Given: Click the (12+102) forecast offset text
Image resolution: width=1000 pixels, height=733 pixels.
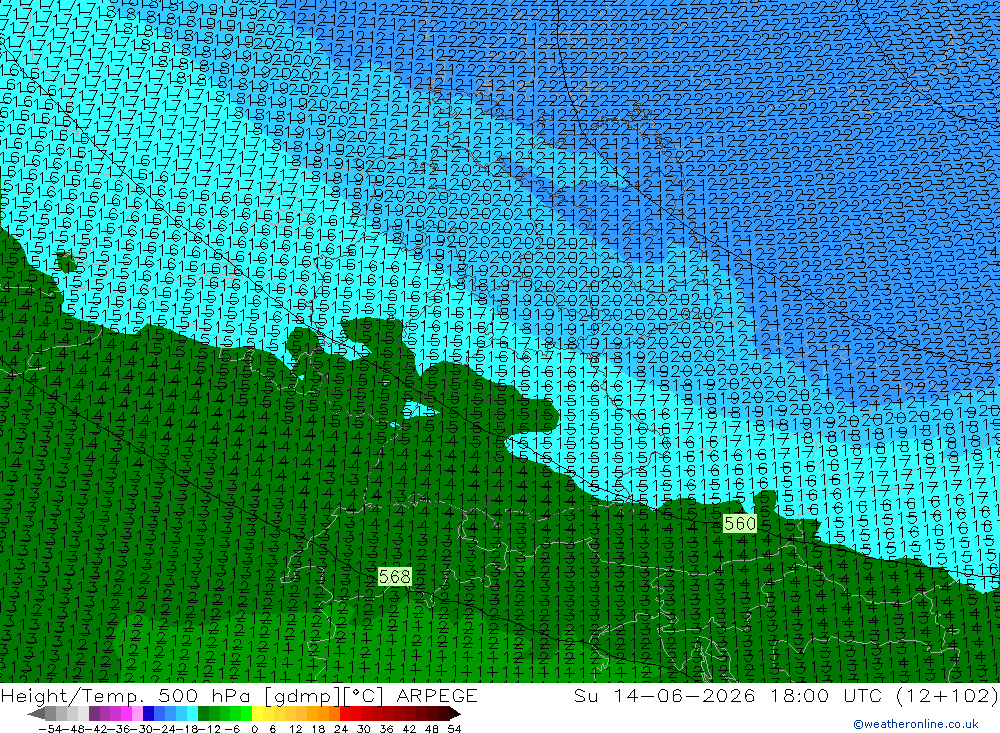Looking at the screenshot, I should pyautogui.click(x=947, y=695).
